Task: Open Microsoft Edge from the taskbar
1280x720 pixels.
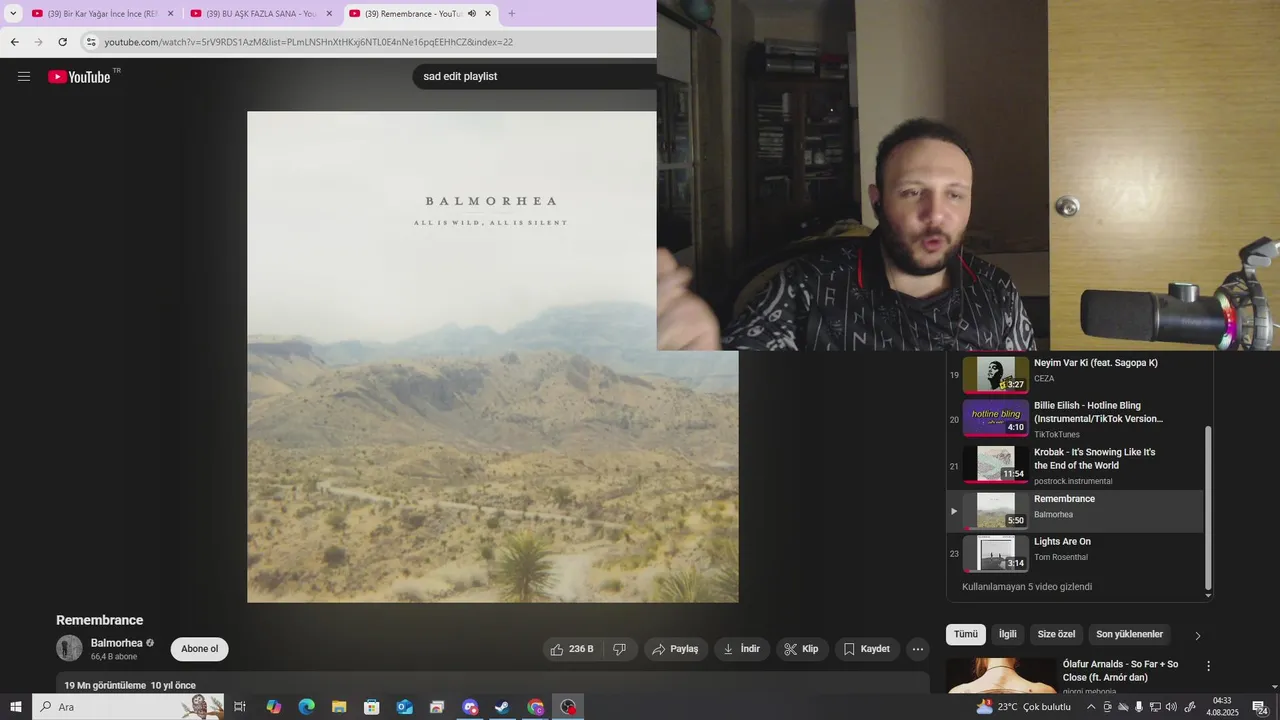Action: tap(306, 707)
